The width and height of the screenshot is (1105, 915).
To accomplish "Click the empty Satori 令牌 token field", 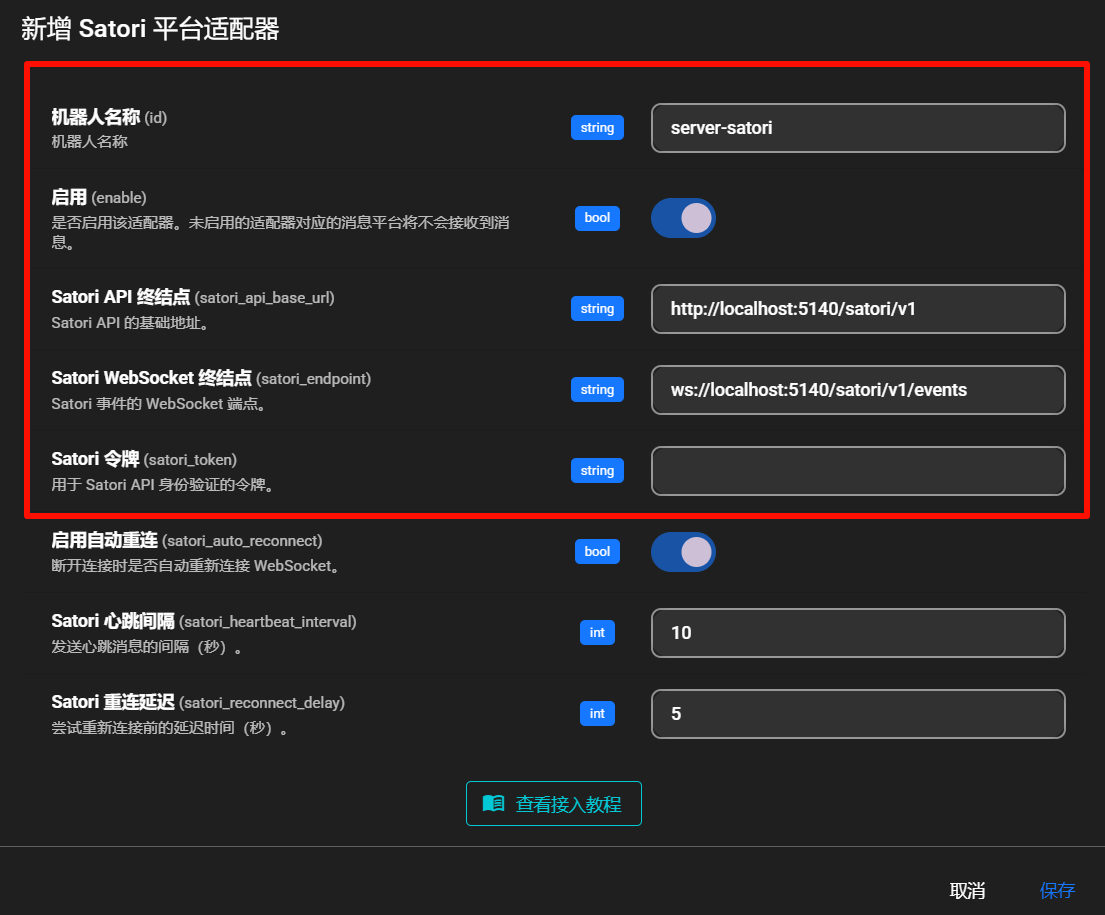I will coord(857,471).
